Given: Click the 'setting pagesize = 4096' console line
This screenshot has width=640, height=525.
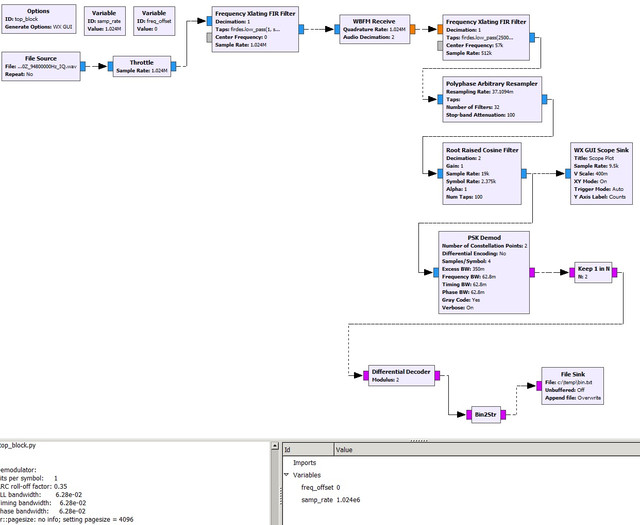Looking at the screenshot, I should point(67,519).
